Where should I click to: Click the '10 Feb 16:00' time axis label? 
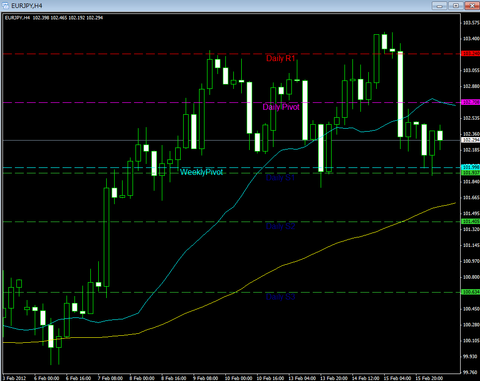[270, 378]
